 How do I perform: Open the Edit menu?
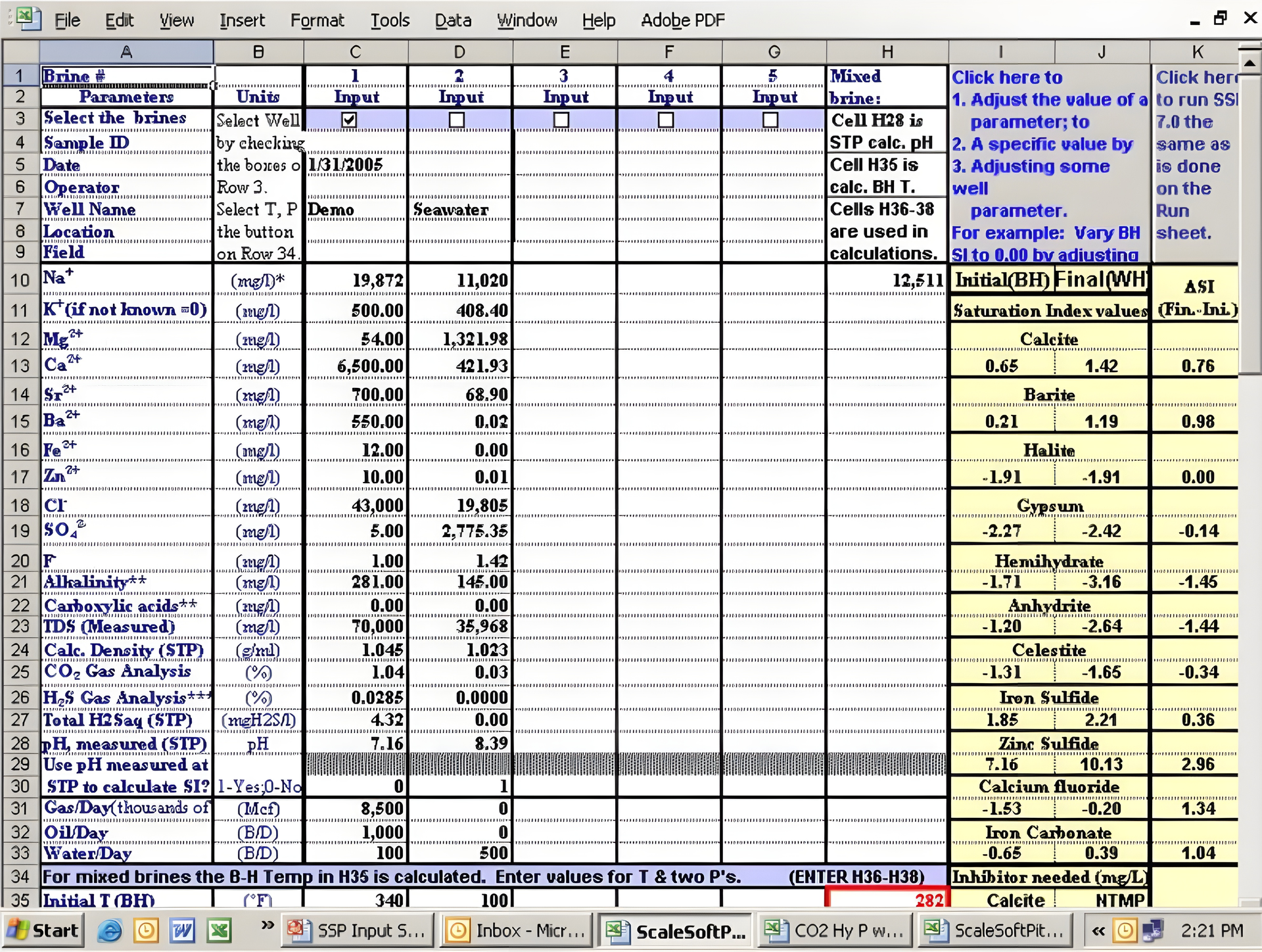pos(119,20)
